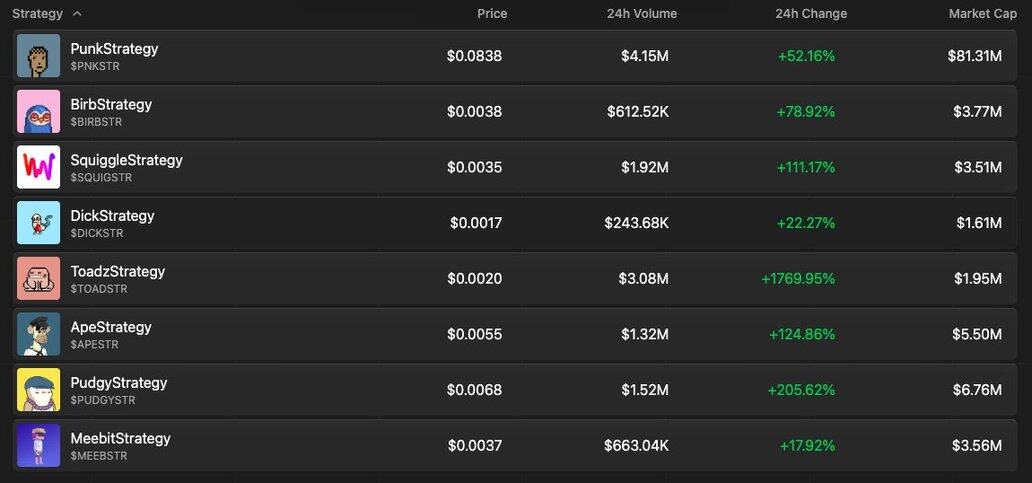The image size is (1032, 483).
Task: Click the ApeStrategy $0.0055 price
Action: pyautogui.click(x=475, y=334)
